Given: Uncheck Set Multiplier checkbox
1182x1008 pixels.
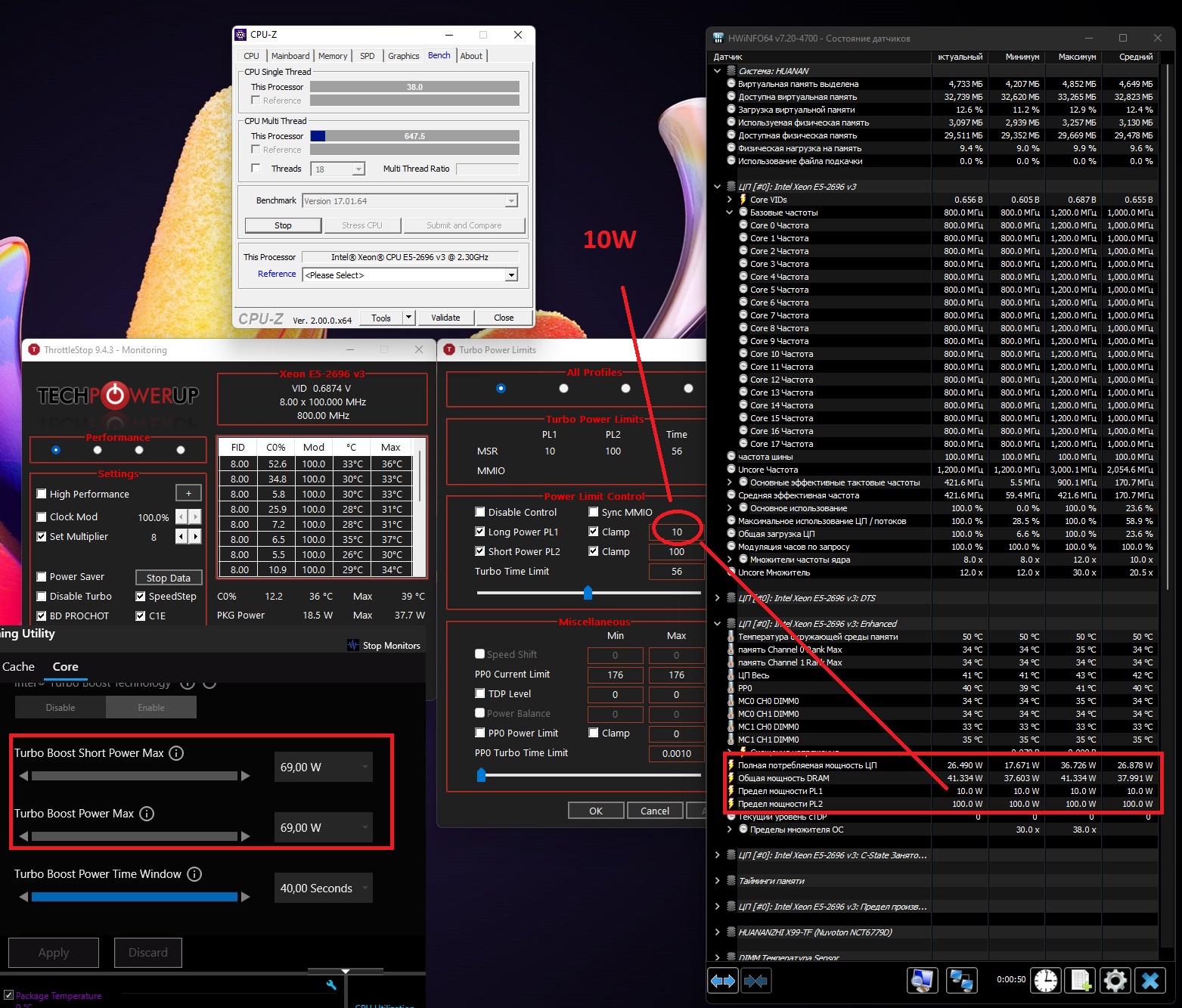Looking at the screenshot, I should click(x=42, y=536).
